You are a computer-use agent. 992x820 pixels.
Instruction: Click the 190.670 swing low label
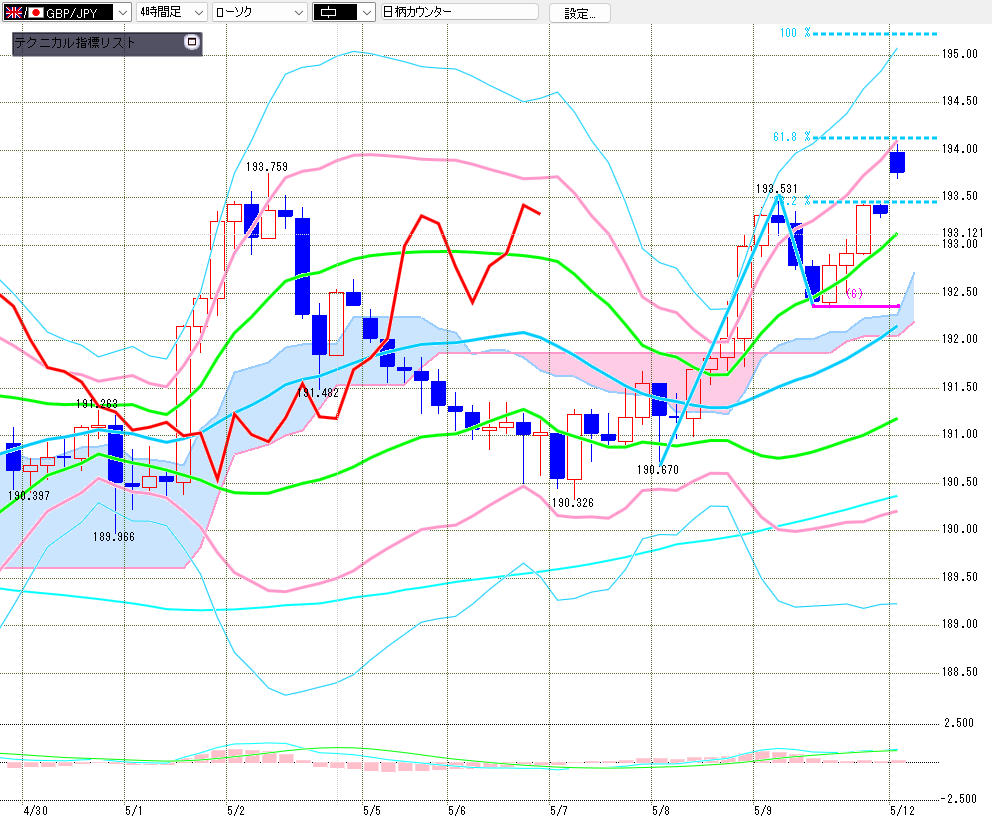pos(658,469)
